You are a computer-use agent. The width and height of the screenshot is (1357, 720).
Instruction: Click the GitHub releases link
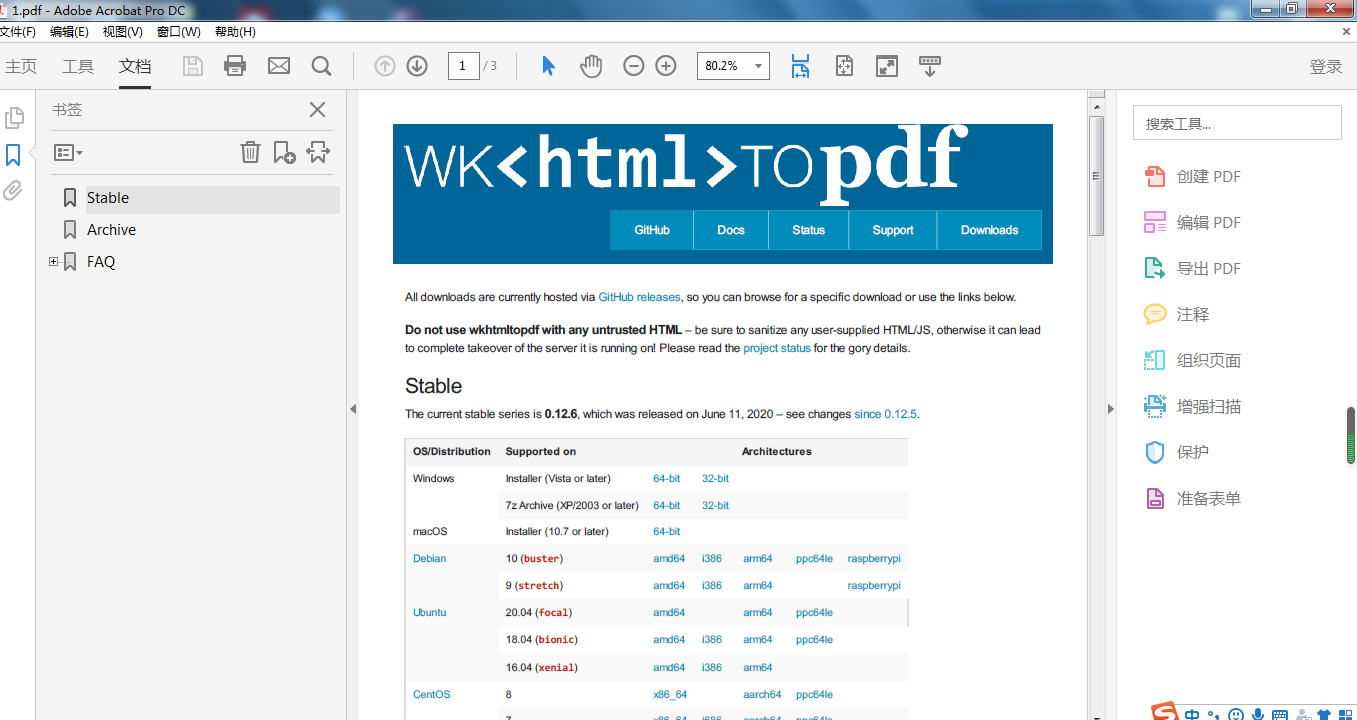pyautogui.click(x=639, y=297)
